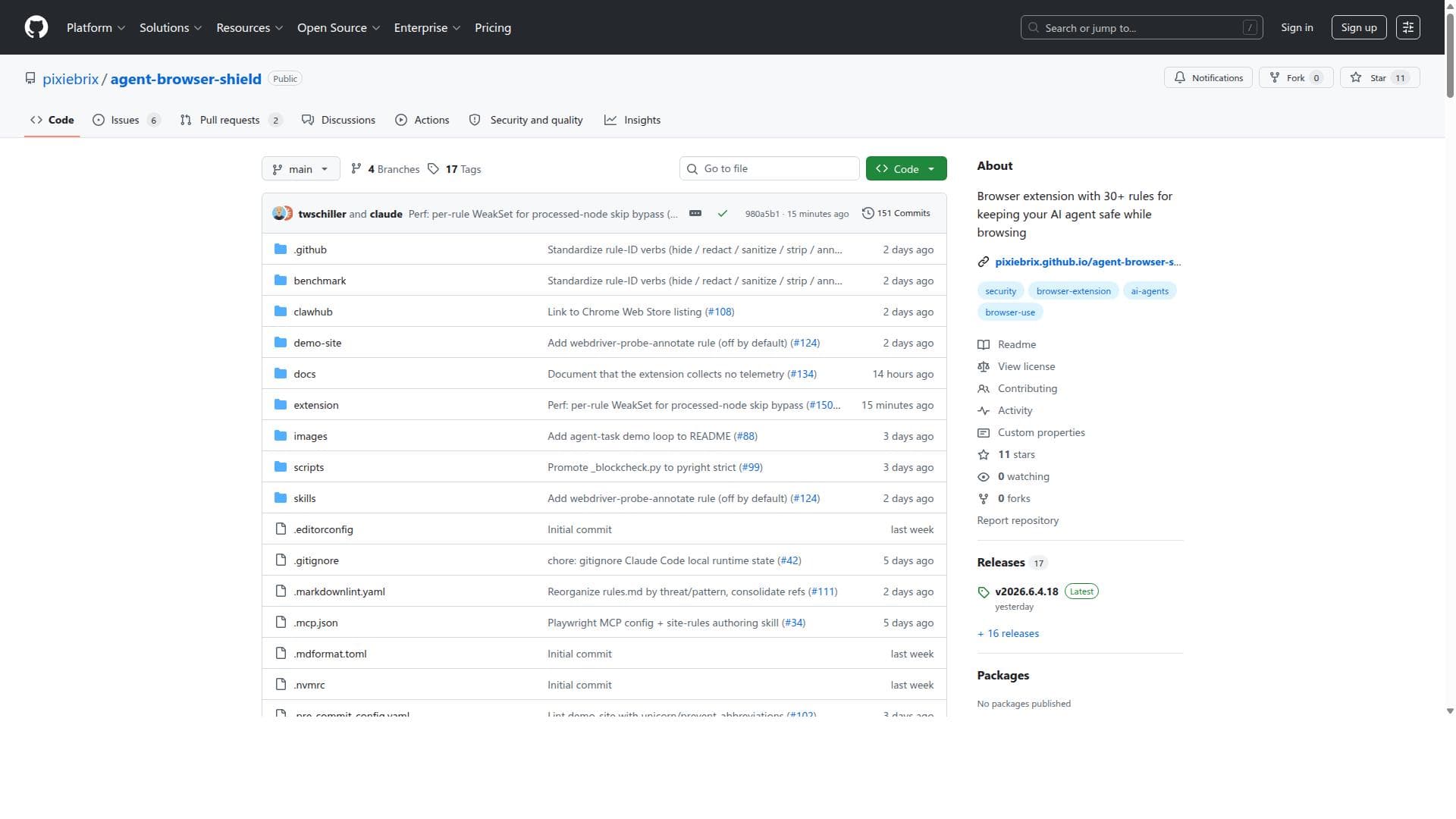Screen dimensions: 1456x819
Task: Select the browser-extension topic tag
Action: pyautogui.click(x=1073, y=291)
